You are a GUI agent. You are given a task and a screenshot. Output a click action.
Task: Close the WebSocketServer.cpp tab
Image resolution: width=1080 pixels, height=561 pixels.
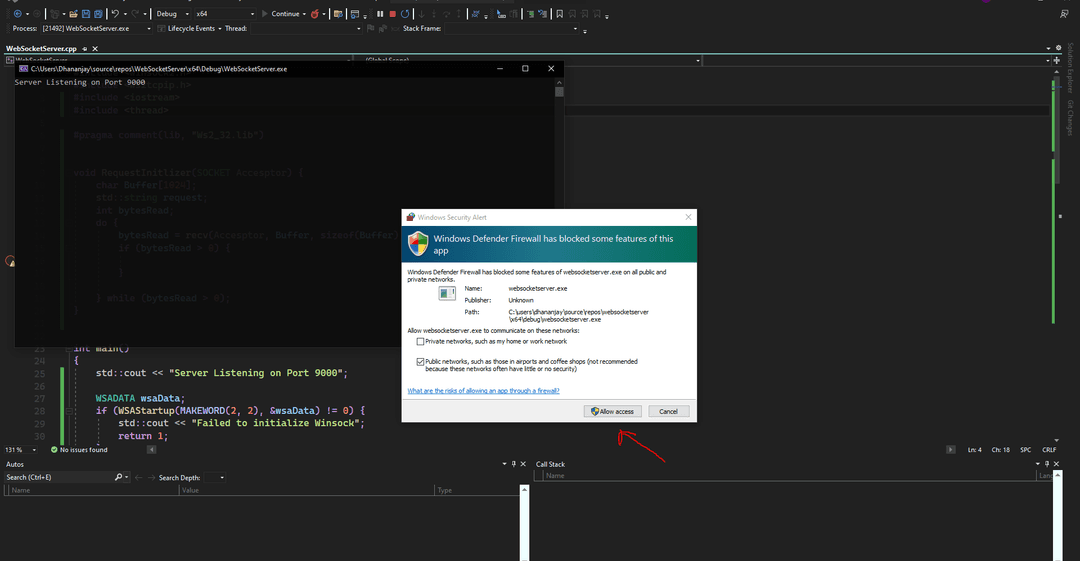tap(95, 49)
